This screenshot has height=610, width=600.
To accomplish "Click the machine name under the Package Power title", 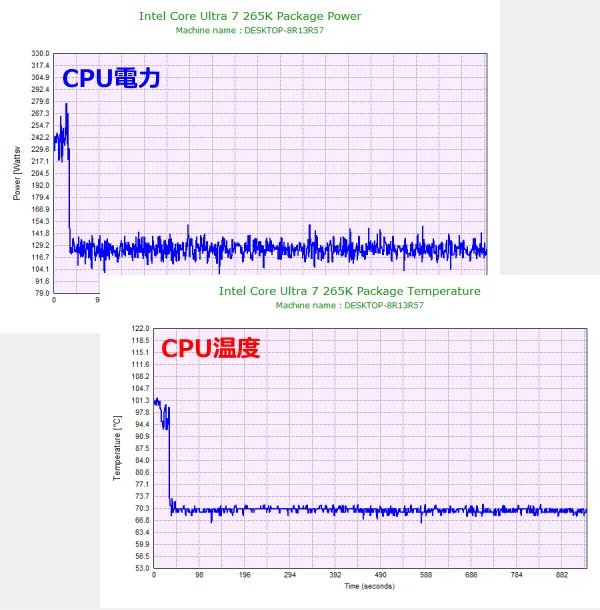I will tap(249, 30).
